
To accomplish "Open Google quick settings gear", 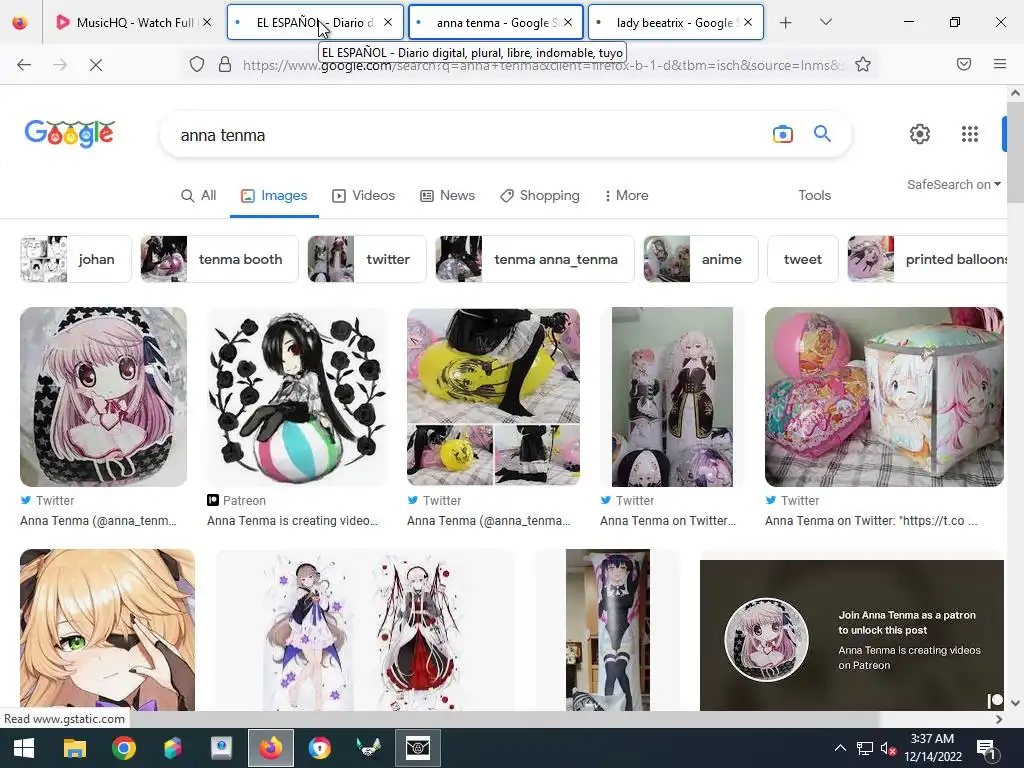I will click(x=920, y=134).
